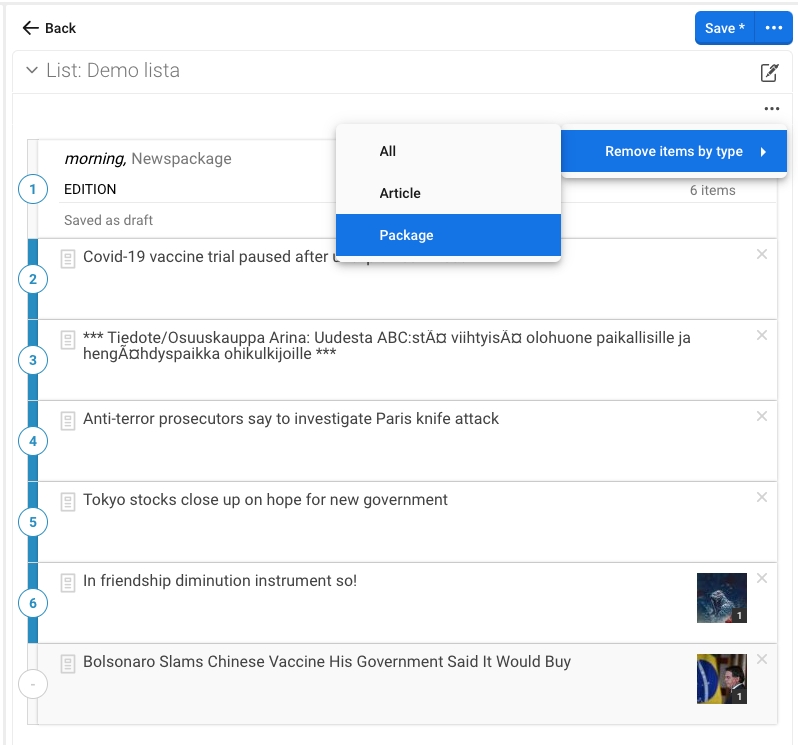The height and width of the screenshot is (745, 798).
Task: Collapse the List: Demo lista chevron
Action: click(31, 71)
